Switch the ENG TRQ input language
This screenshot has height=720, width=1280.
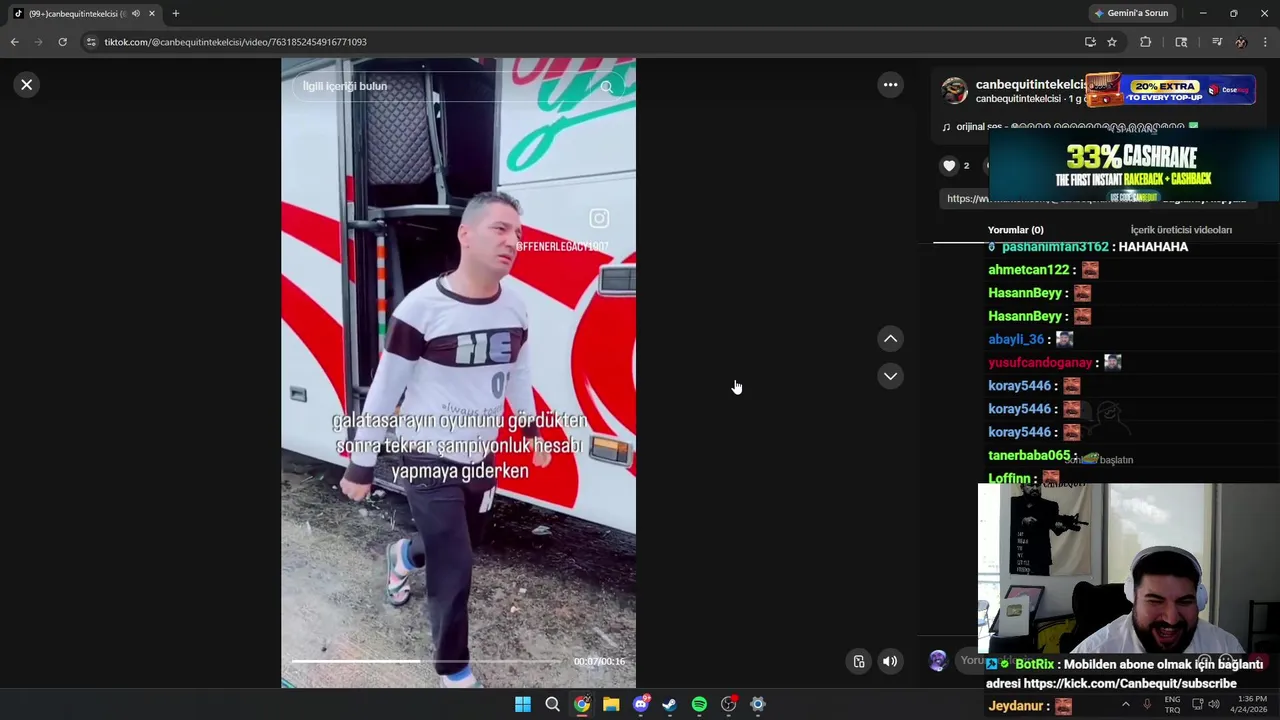pyautogui.click(x=1172, y=704)
